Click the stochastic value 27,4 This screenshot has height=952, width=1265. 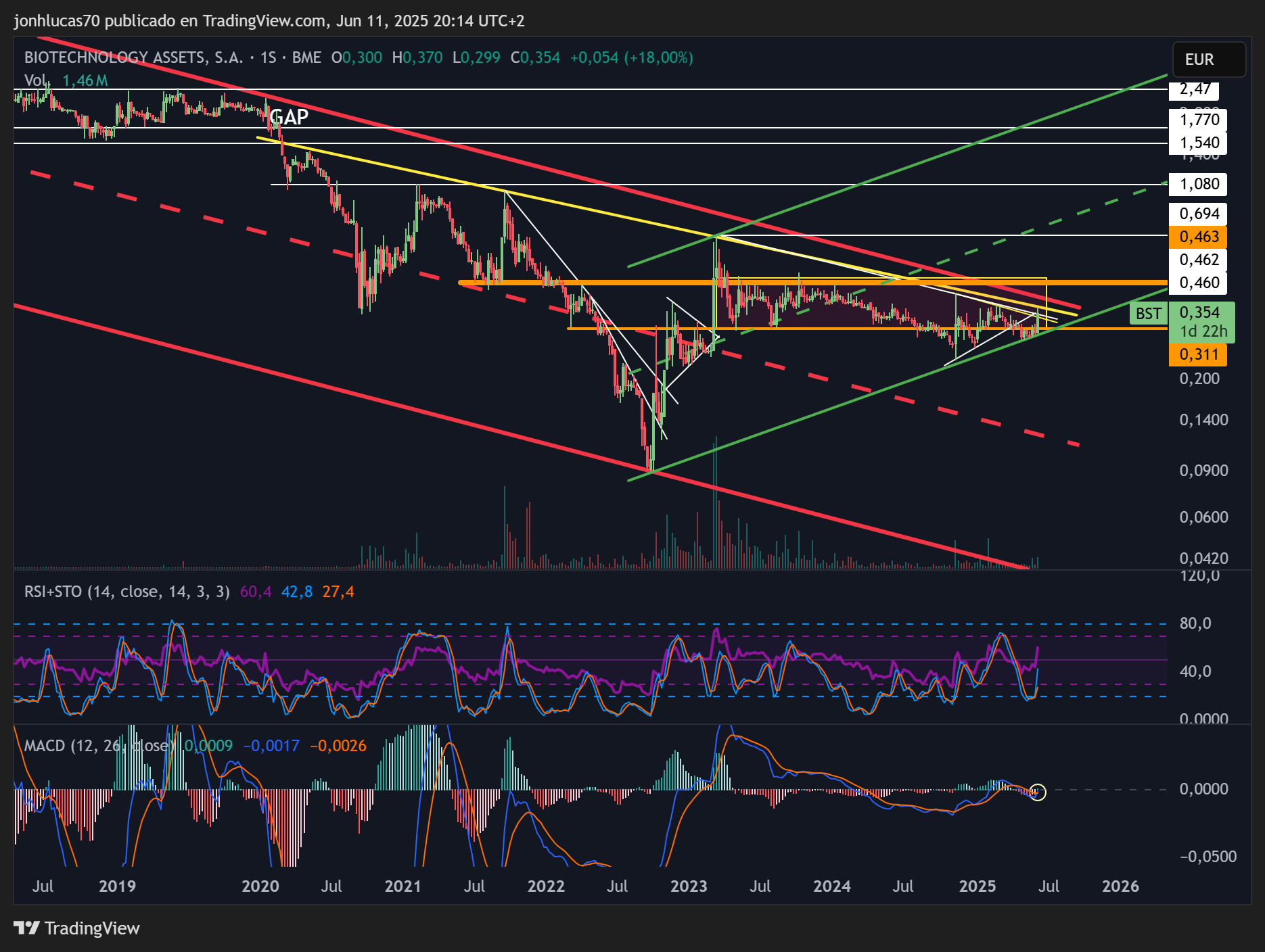[338, 592]
